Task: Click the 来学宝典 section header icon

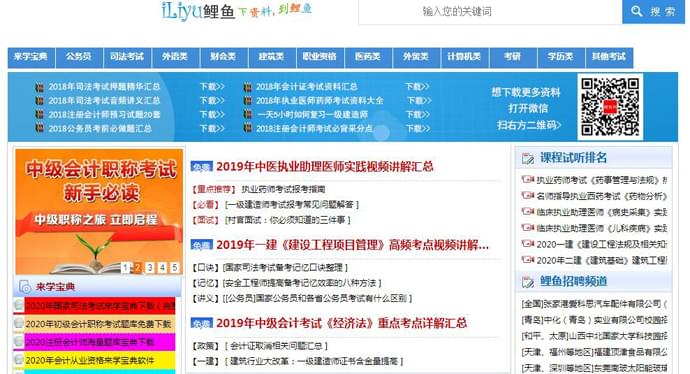Action: click(25, 287)
